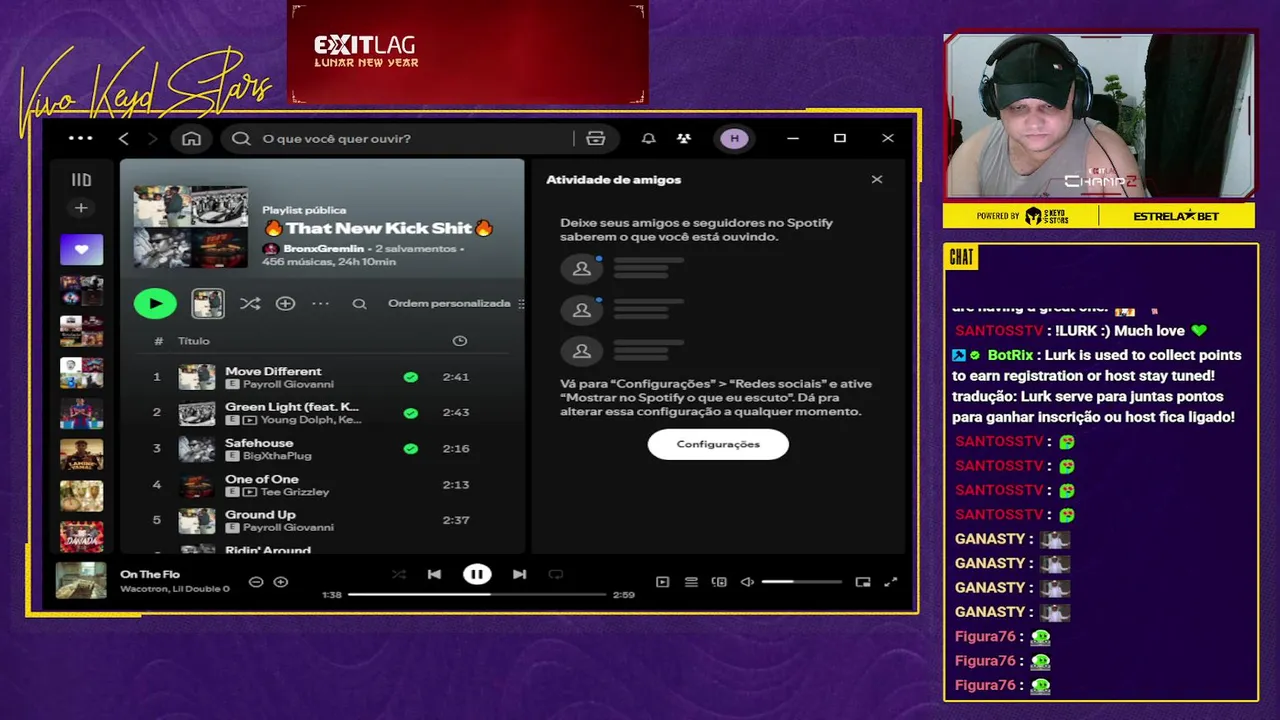This screenshot has width=1280, height=720.
Task: Open Connect to a device icon
Action: click(x=719, y=582)
